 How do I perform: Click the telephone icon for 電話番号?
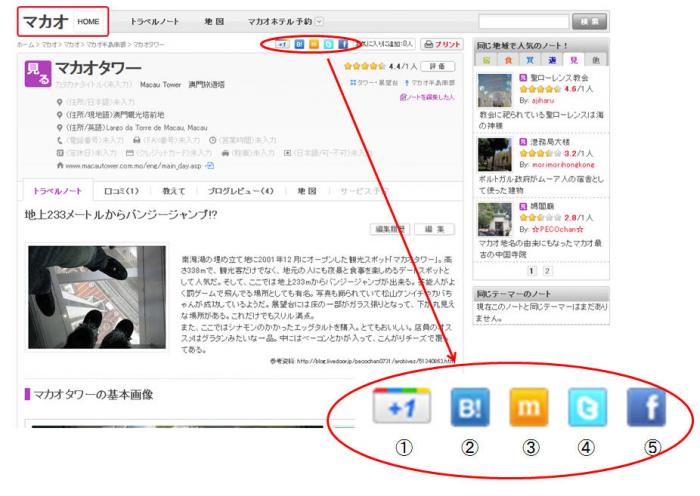coord(60,140)
